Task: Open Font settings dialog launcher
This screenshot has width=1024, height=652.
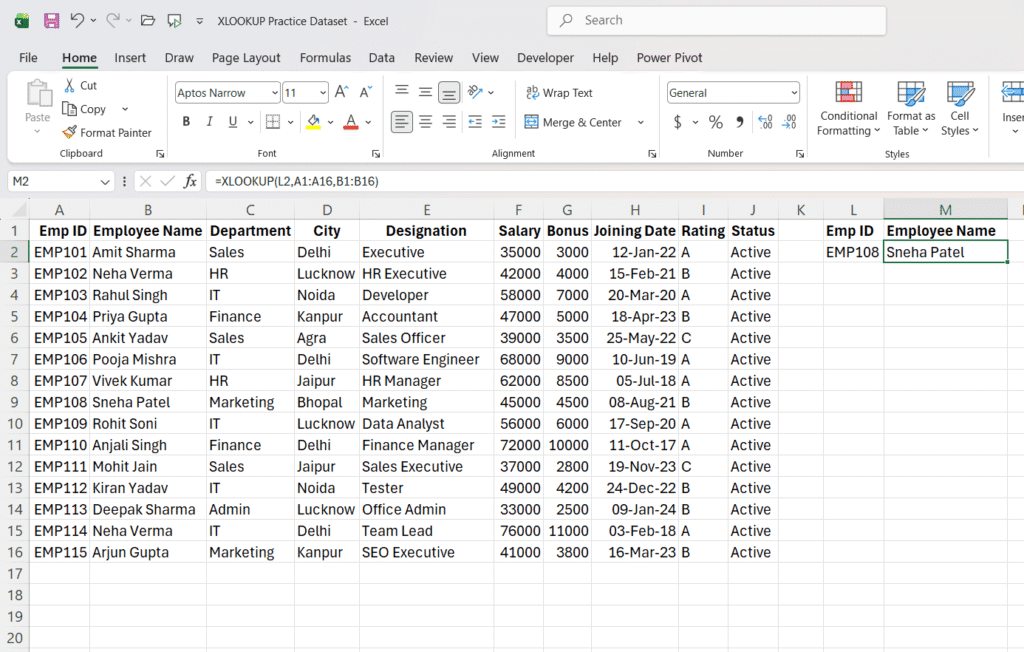Action: [376, 154]
